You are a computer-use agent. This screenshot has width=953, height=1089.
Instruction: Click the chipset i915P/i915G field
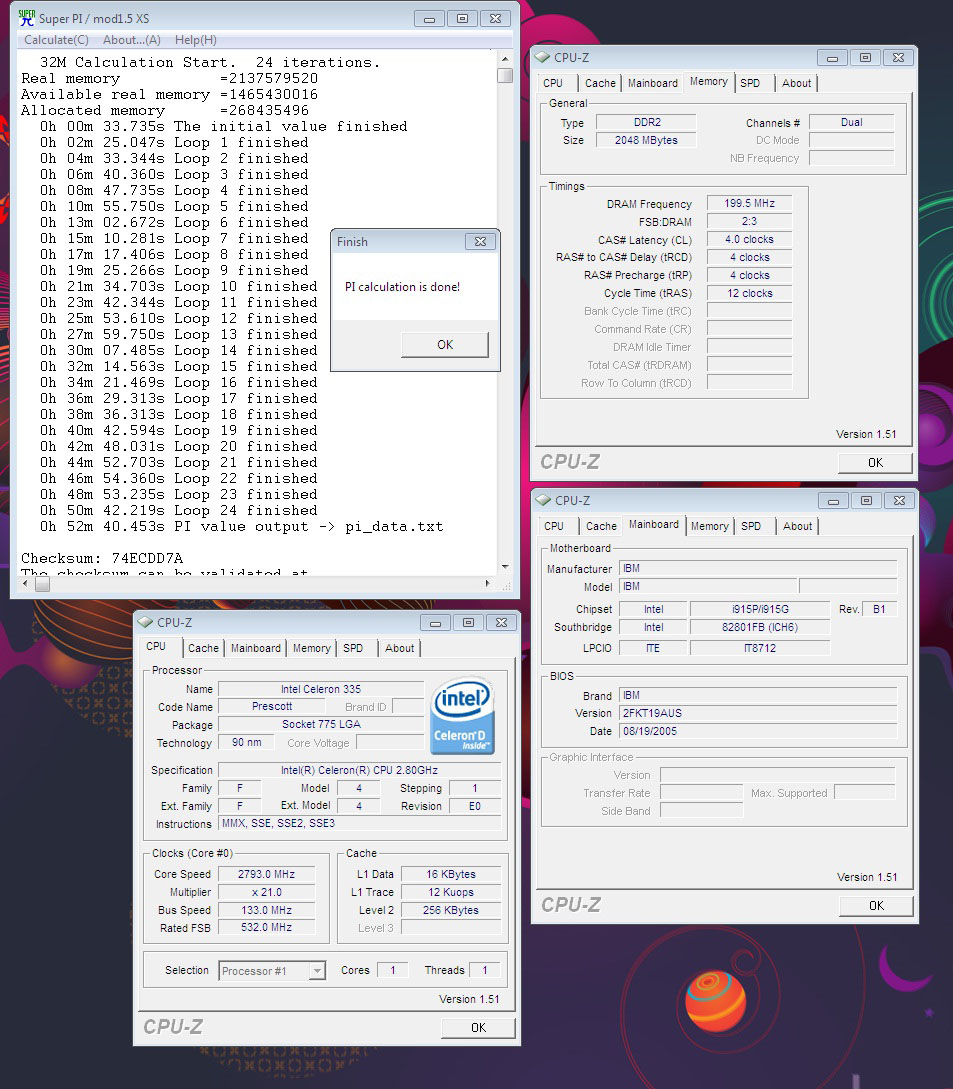(x=760, y=609)
